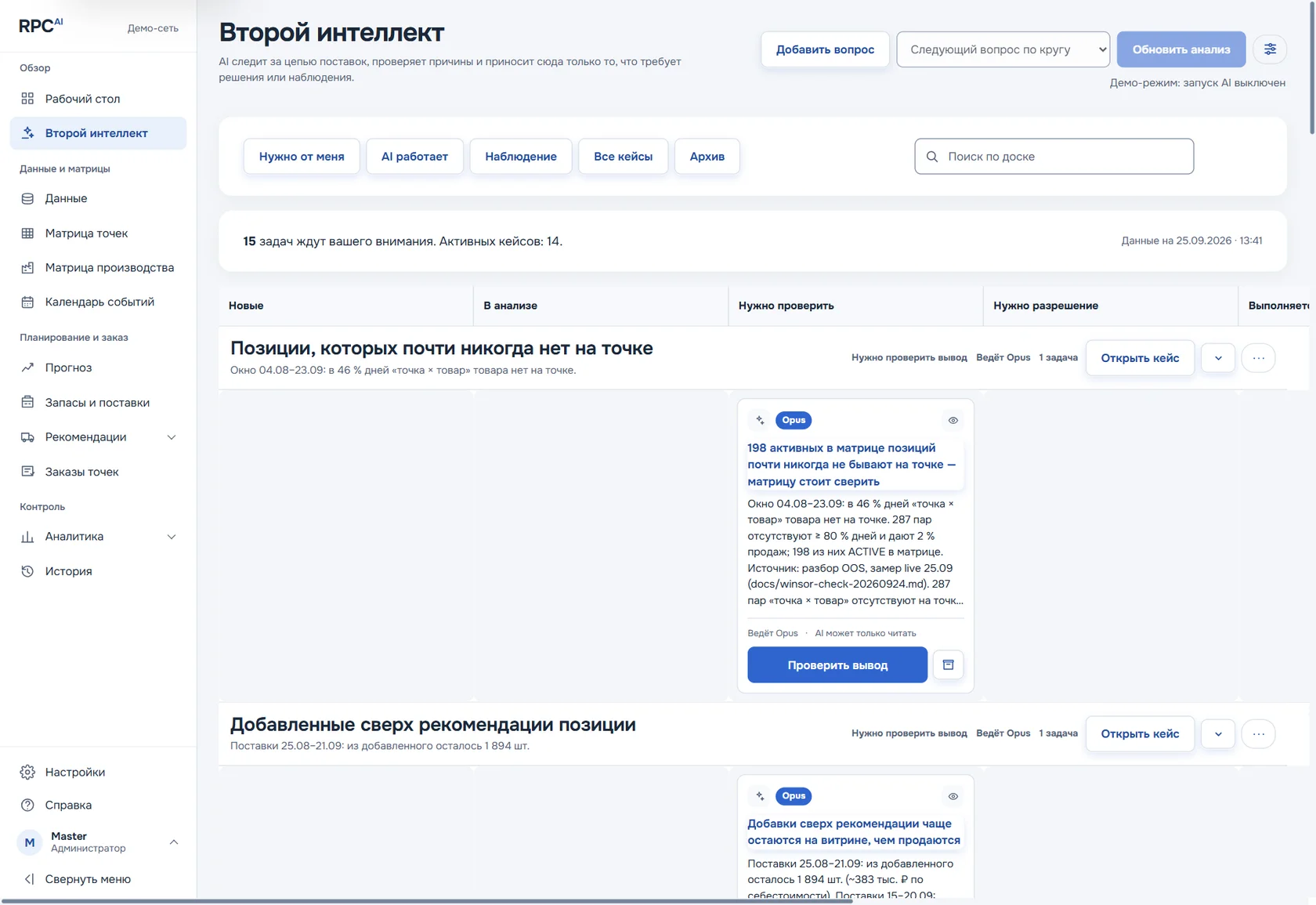
Task: Click the Матрица точек grid icon
Action: coord(27,233)
